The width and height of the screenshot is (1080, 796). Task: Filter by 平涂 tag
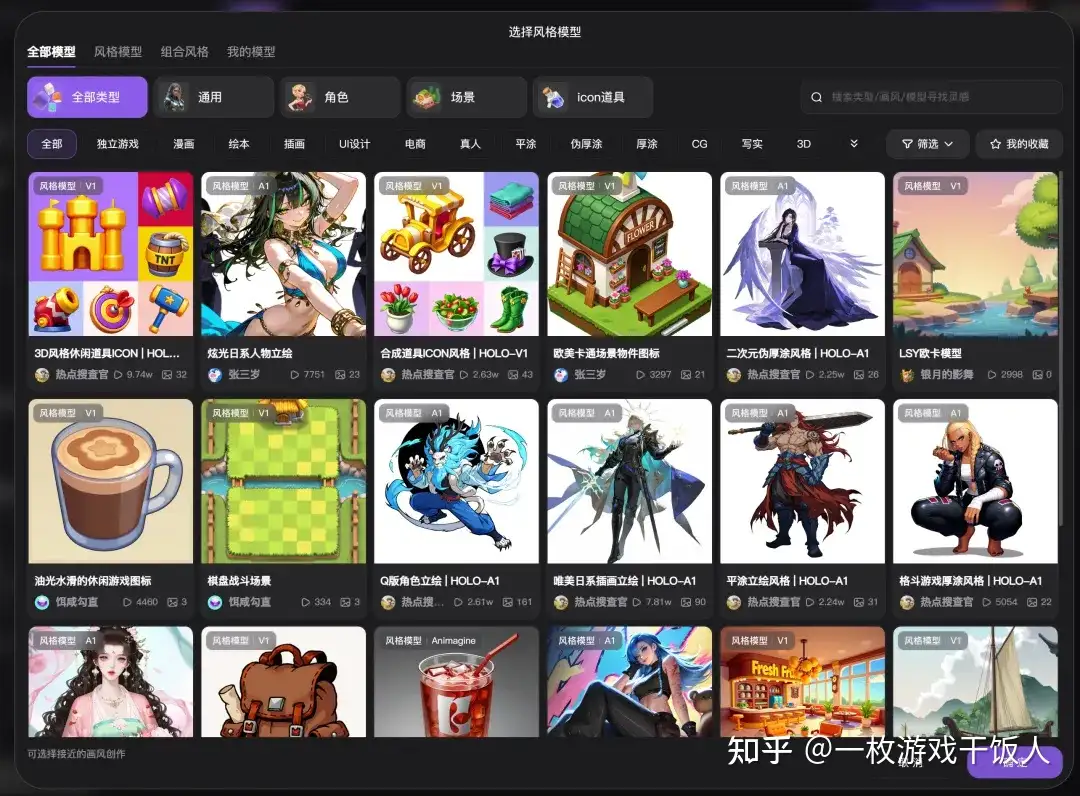point(526,144)
